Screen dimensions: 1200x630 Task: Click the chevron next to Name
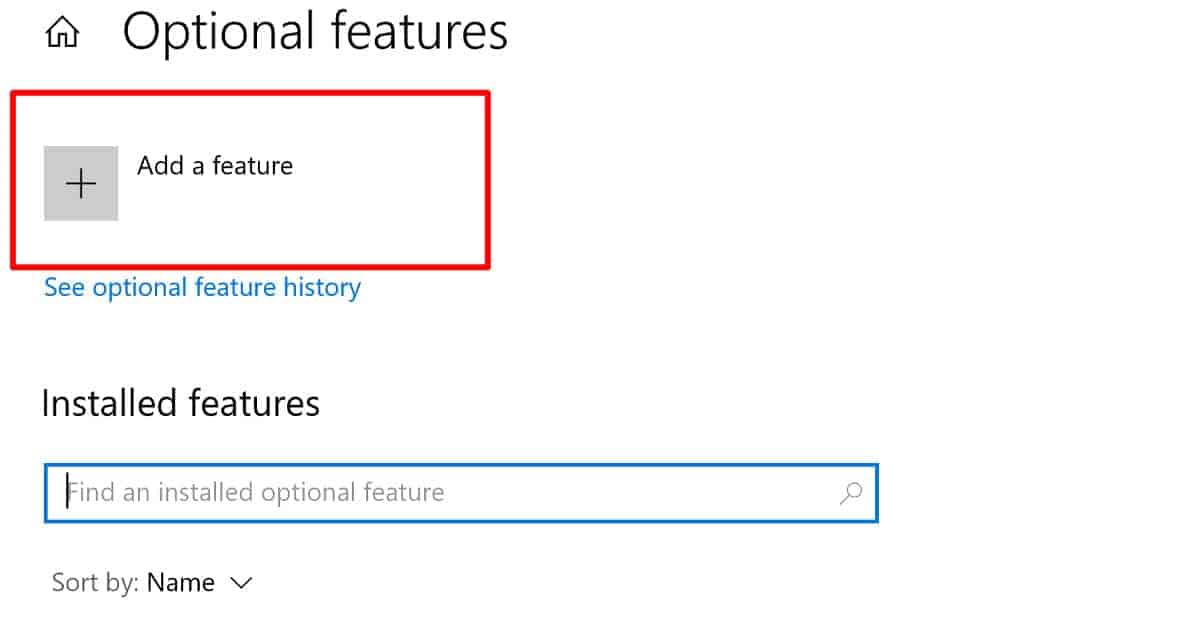pos(241,583)
